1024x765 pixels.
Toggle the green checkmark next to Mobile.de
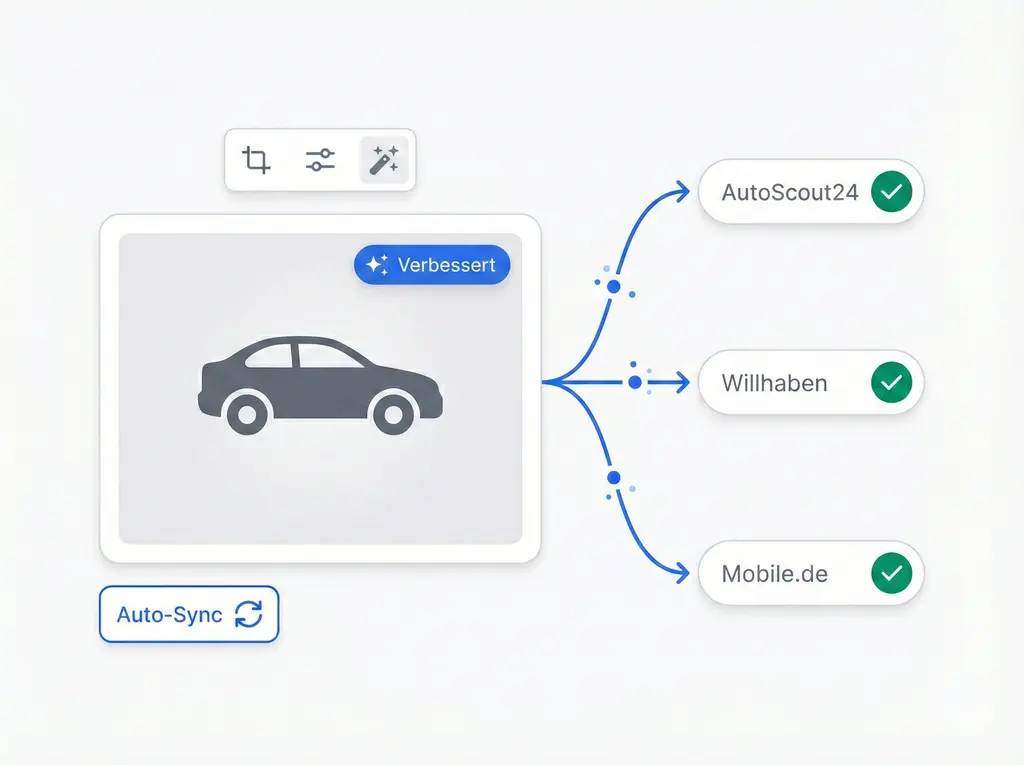(889, 574)
